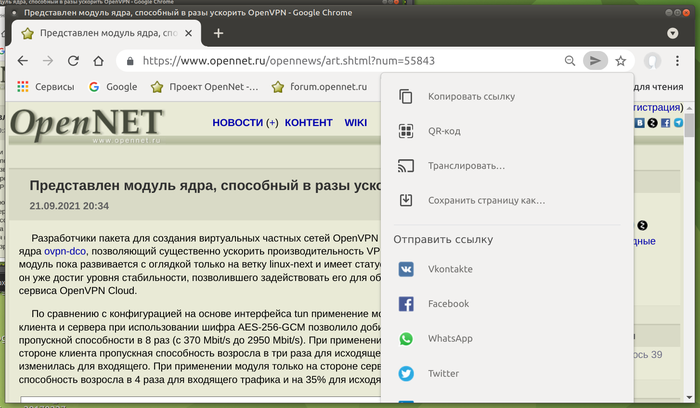Click the URL address field
Screen dimensions: 700x408
click(340, 61)
